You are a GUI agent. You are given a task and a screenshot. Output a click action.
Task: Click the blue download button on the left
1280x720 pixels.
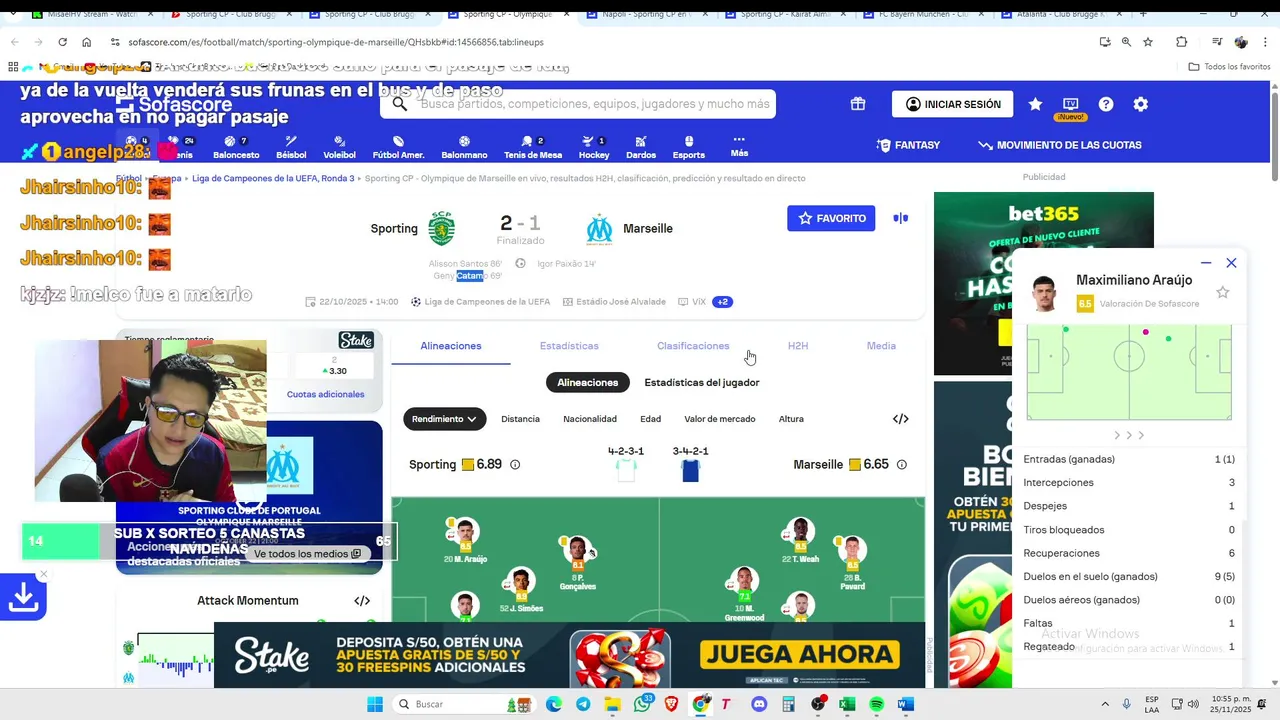pos(23,597)
